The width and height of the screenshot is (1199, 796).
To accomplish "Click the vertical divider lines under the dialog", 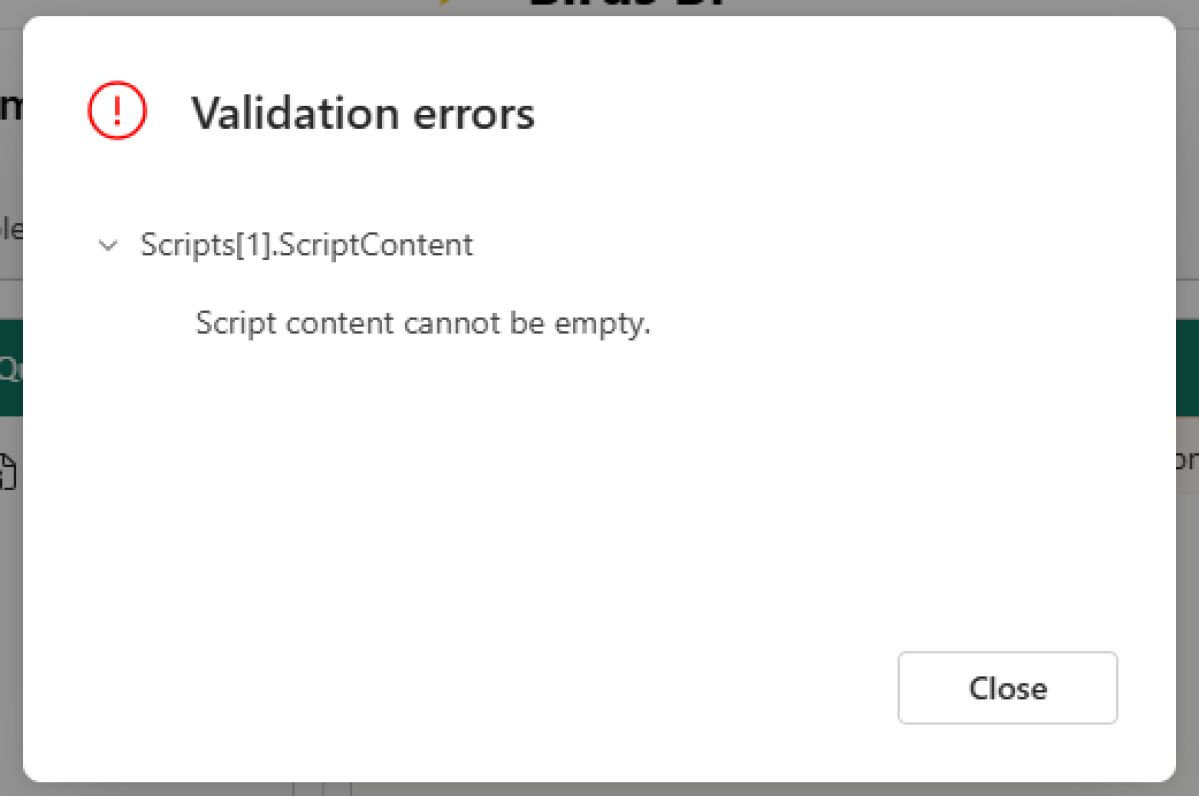I will 322,789.
